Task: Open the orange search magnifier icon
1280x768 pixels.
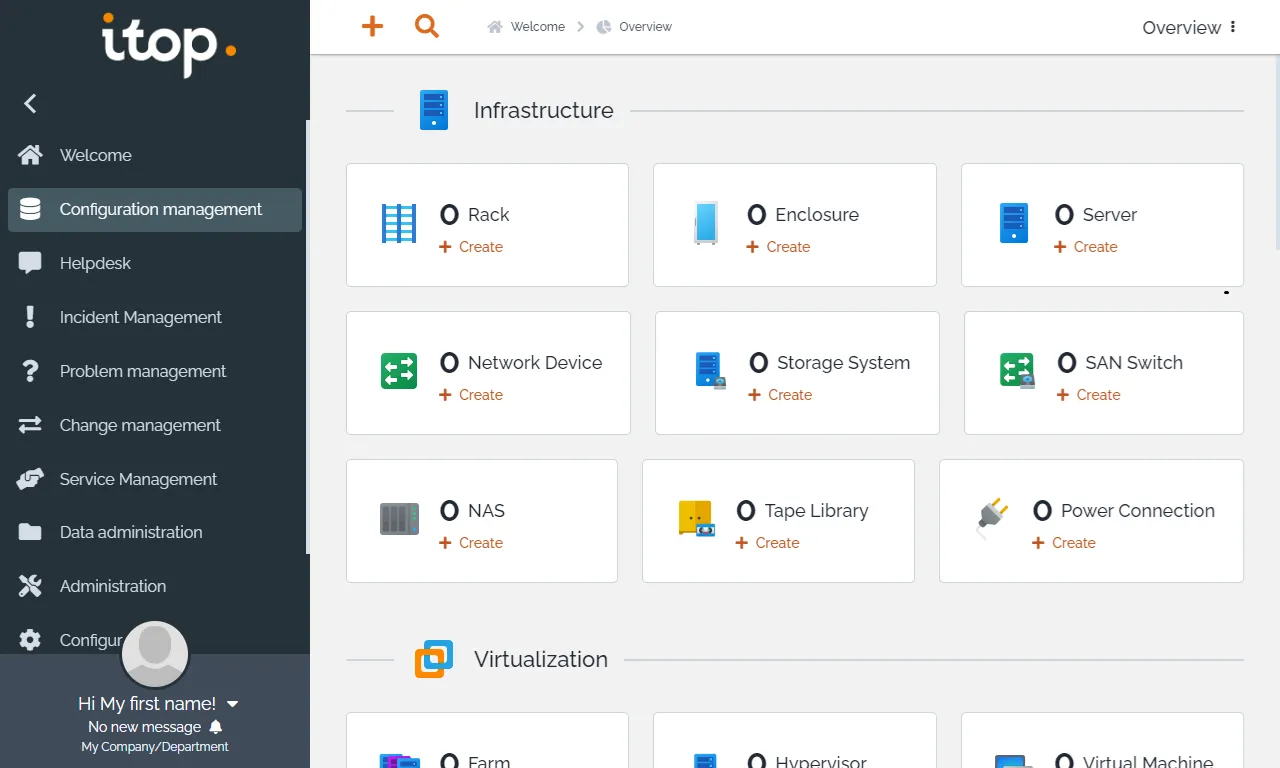Action: (x=427, y=27)
